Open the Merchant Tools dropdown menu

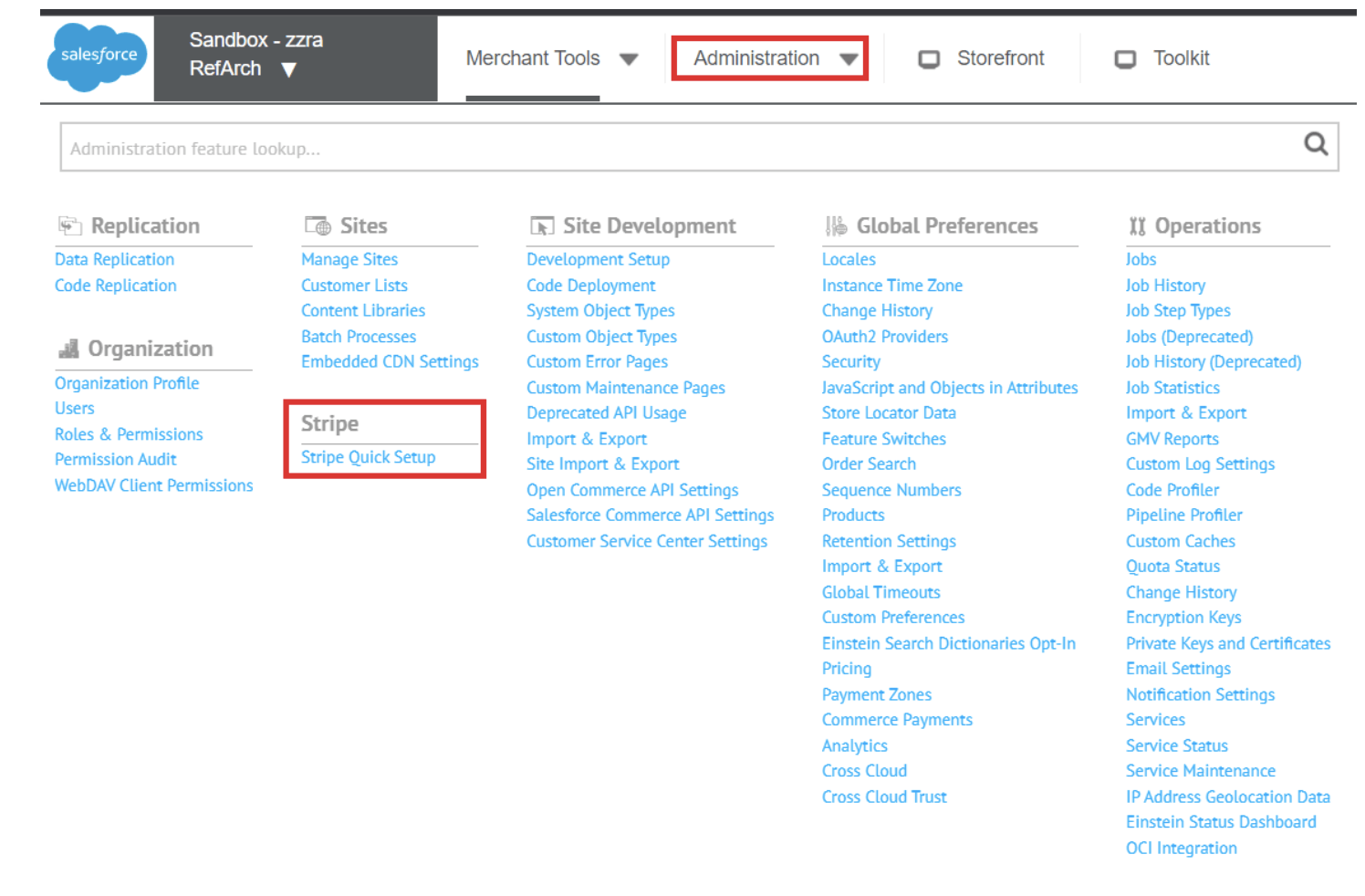coord(551,58)
